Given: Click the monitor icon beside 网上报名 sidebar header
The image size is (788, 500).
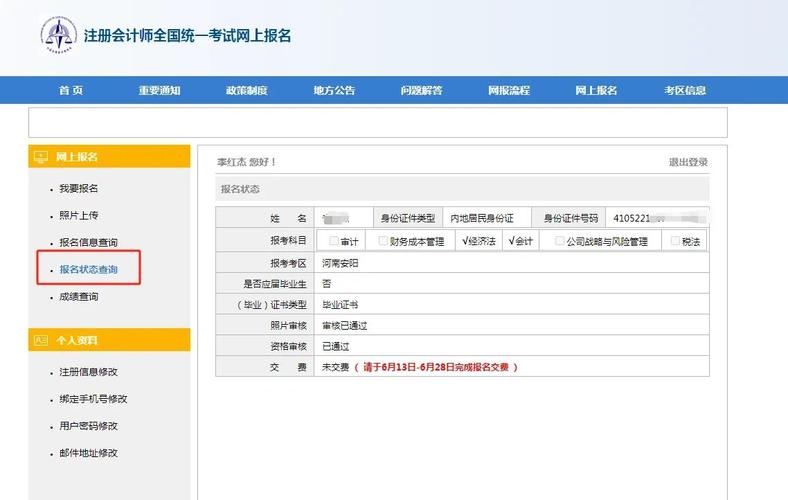Looking at the screenshot, I should (x=40, y=157).
